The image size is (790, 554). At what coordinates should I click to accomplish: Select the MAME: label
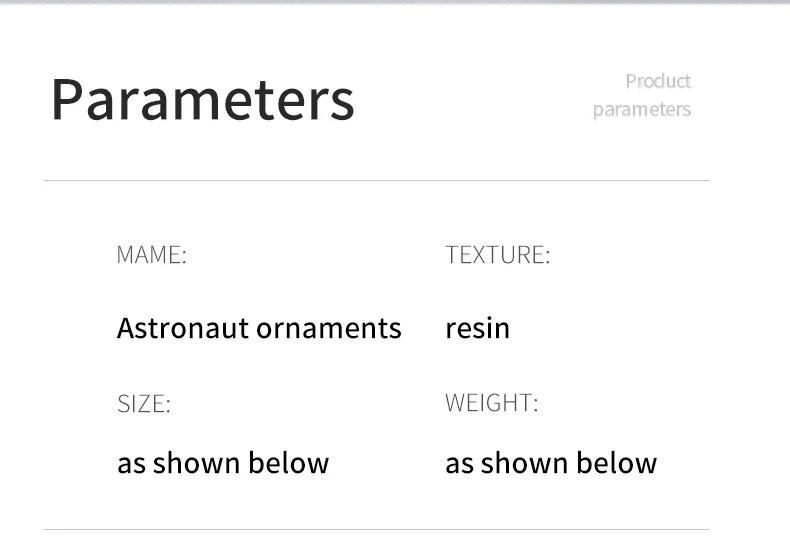[152, 254]
